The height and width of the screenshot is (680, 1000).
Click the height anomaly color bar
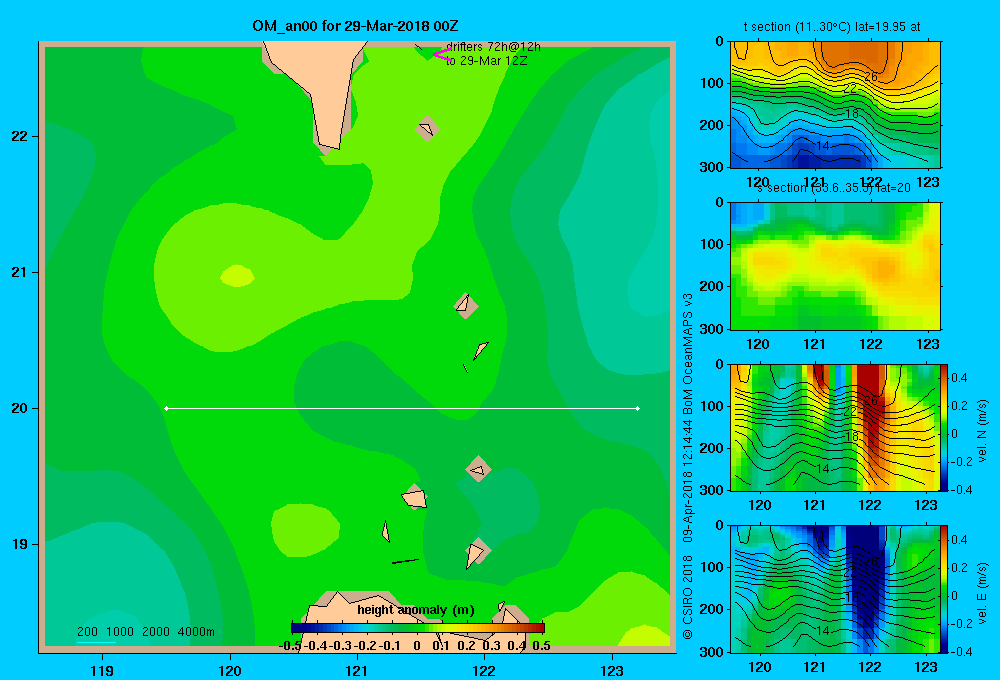tap(418, 628)
